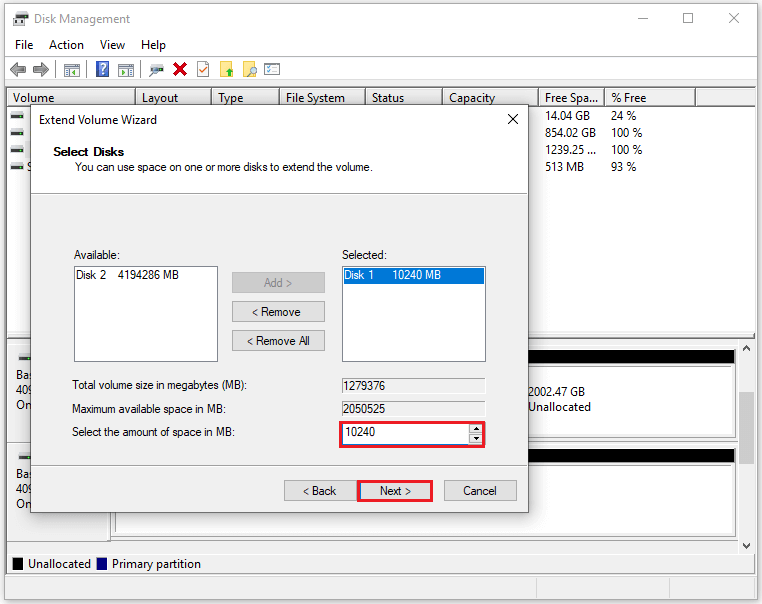
Task: Cancel the Extend Volume Wizard
Action: (x=480, y=491)
